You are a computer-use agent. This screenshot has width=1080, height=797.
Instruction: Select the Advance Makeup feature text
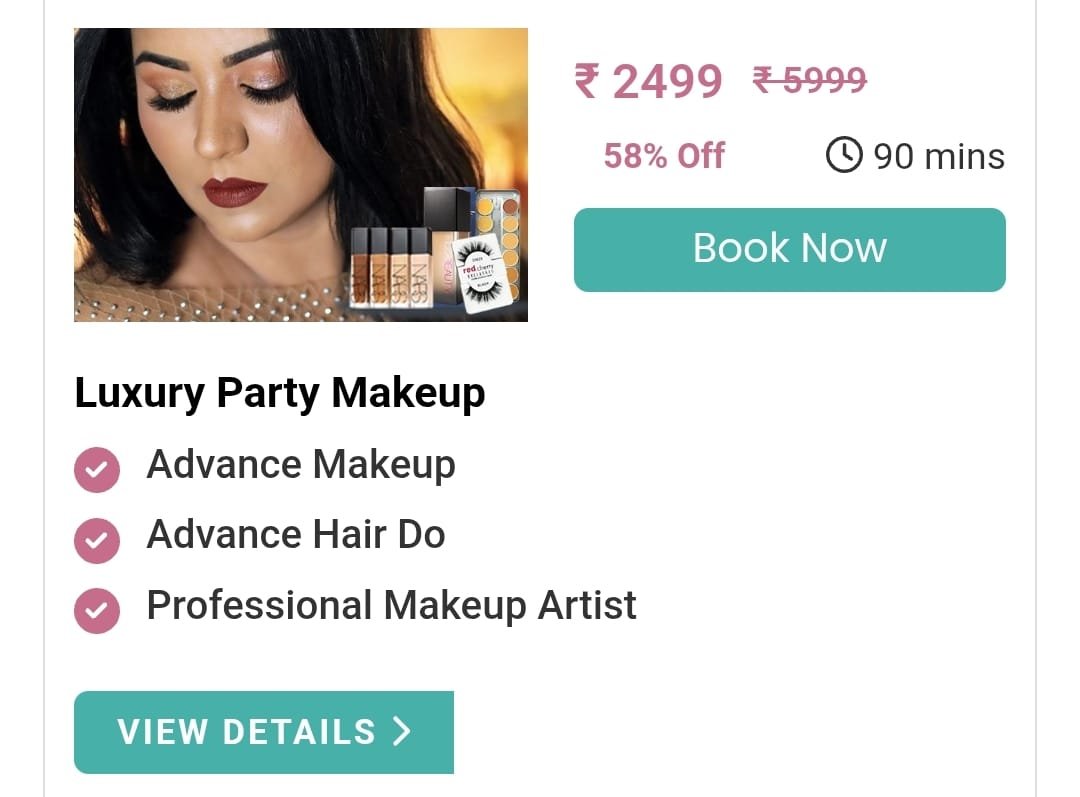click(x=301, y=464)
